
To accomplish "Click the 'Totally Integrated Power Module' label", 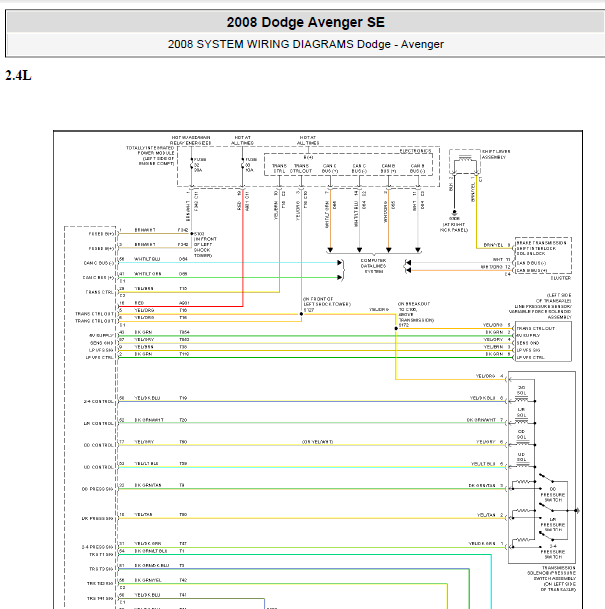I will click(x=150, y=156).
